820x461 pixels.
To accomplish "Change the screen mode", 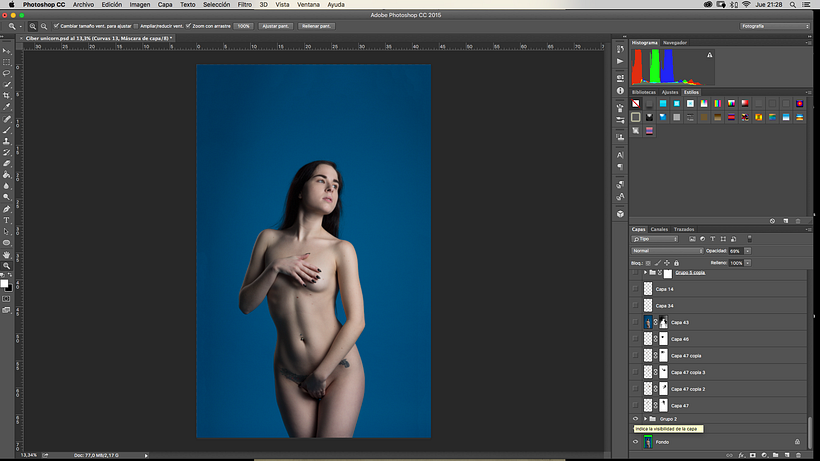I will [6, 310].
